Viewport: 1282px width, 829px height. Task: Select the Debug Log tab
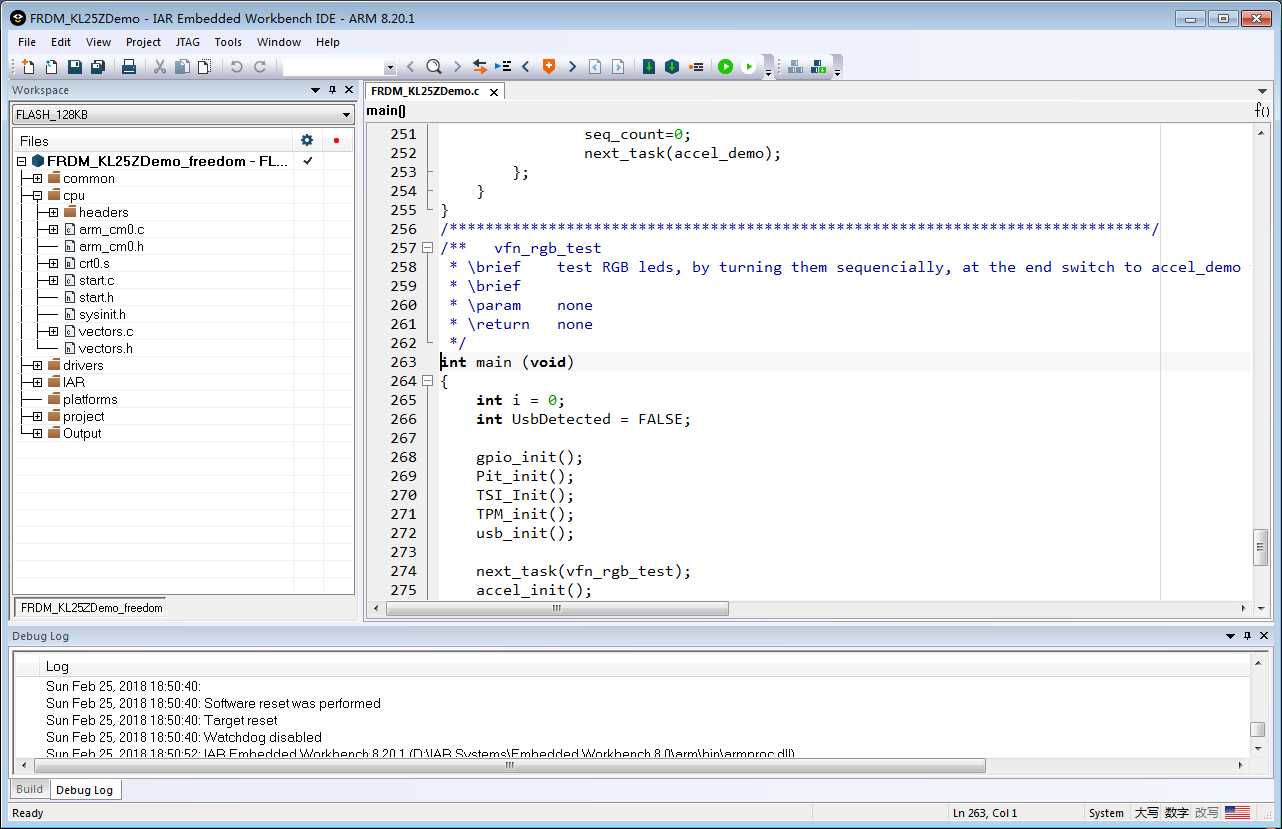[85, 790]
